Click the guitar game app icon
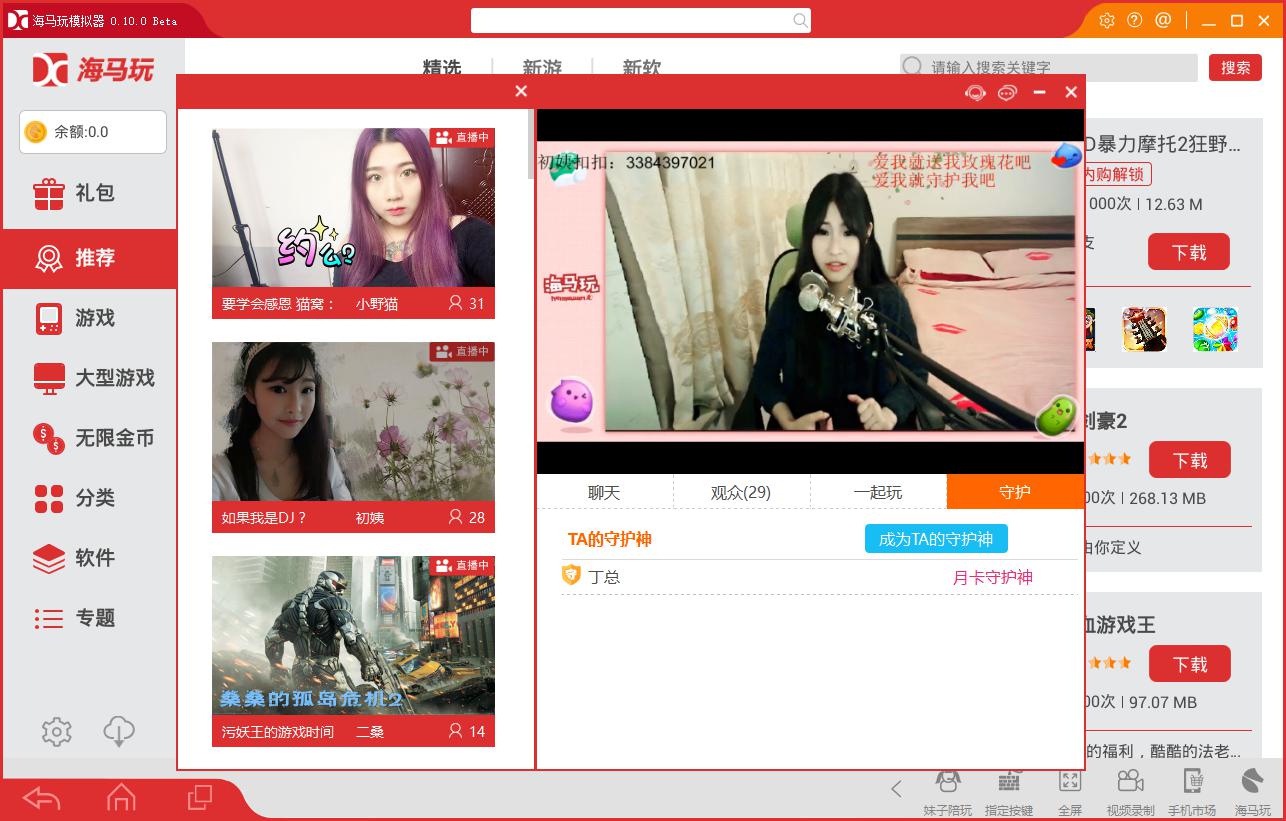The image size is (1286, 821). click(1144, 329)
